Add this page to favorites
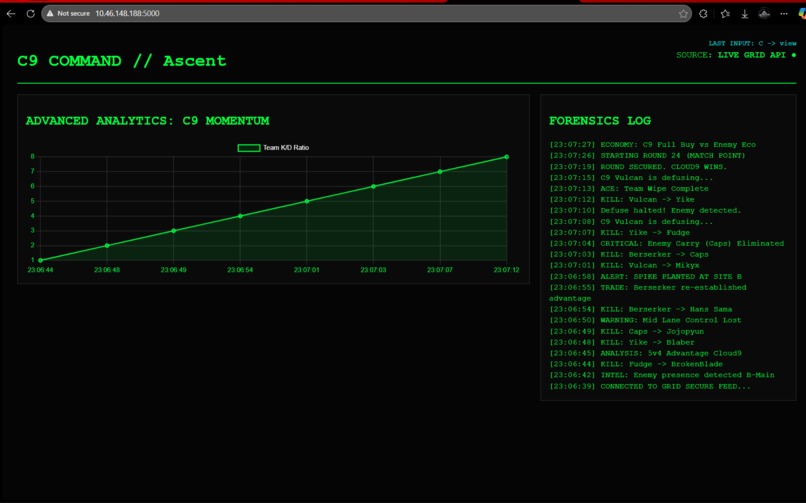This screenshot has width=806, height=503. pos(683,14)
